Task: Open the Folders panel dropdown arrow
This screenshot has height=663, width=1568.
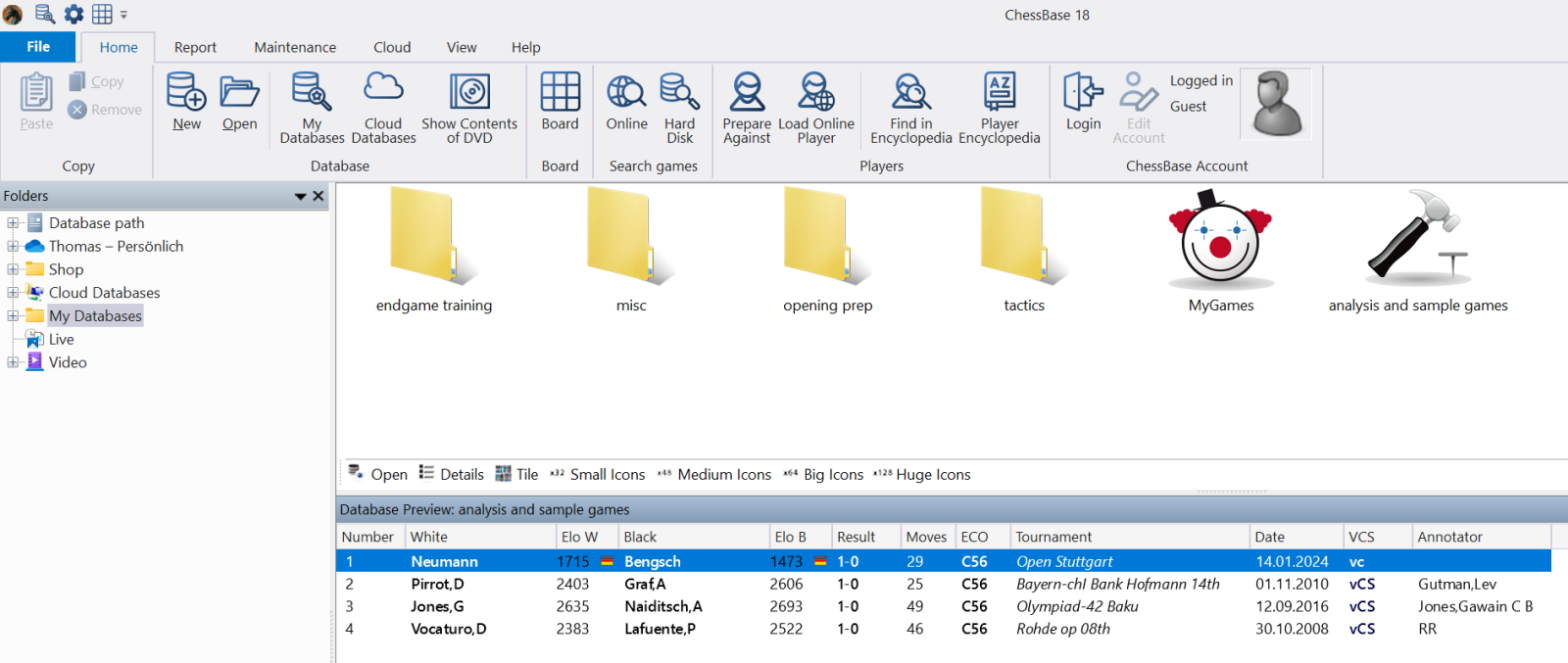Action: point(300,197)
